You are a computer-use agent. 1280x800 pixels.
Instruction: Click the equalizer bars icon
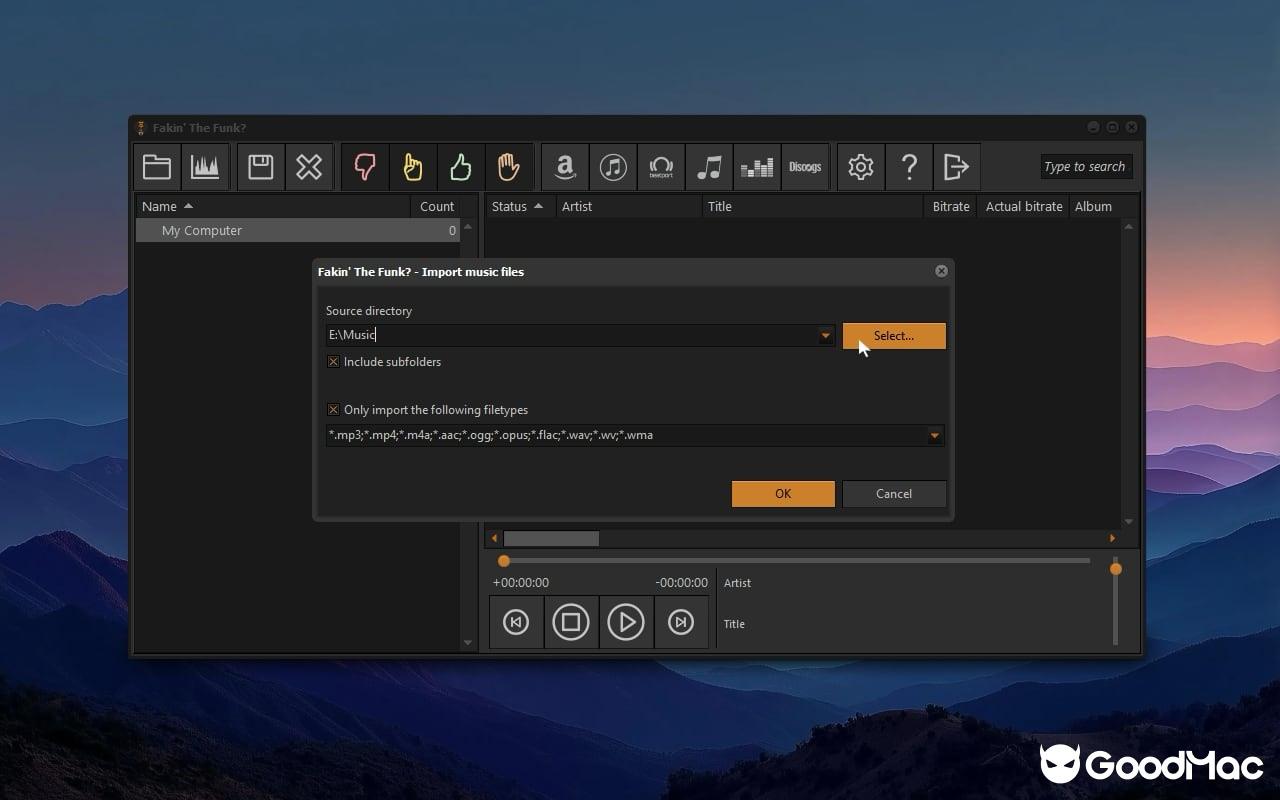tap(757, 167)
